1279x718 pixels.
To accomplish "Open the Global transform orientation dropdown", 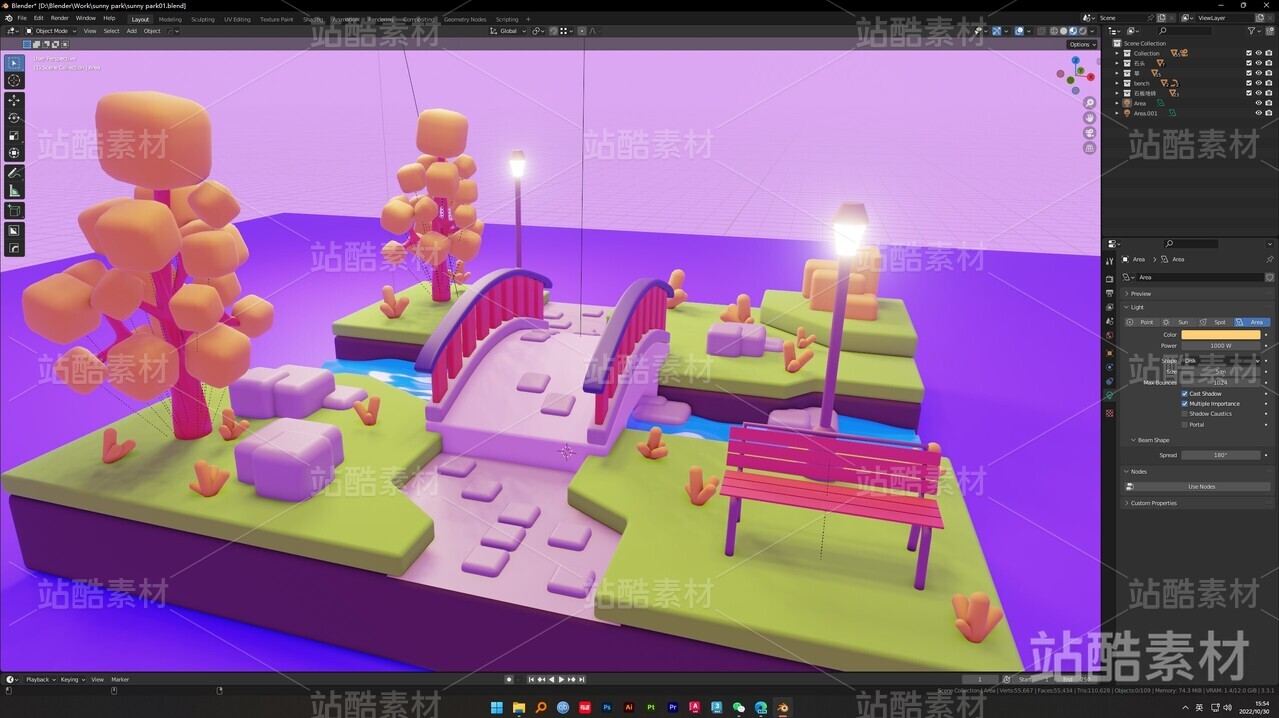I will pos(510,31).
